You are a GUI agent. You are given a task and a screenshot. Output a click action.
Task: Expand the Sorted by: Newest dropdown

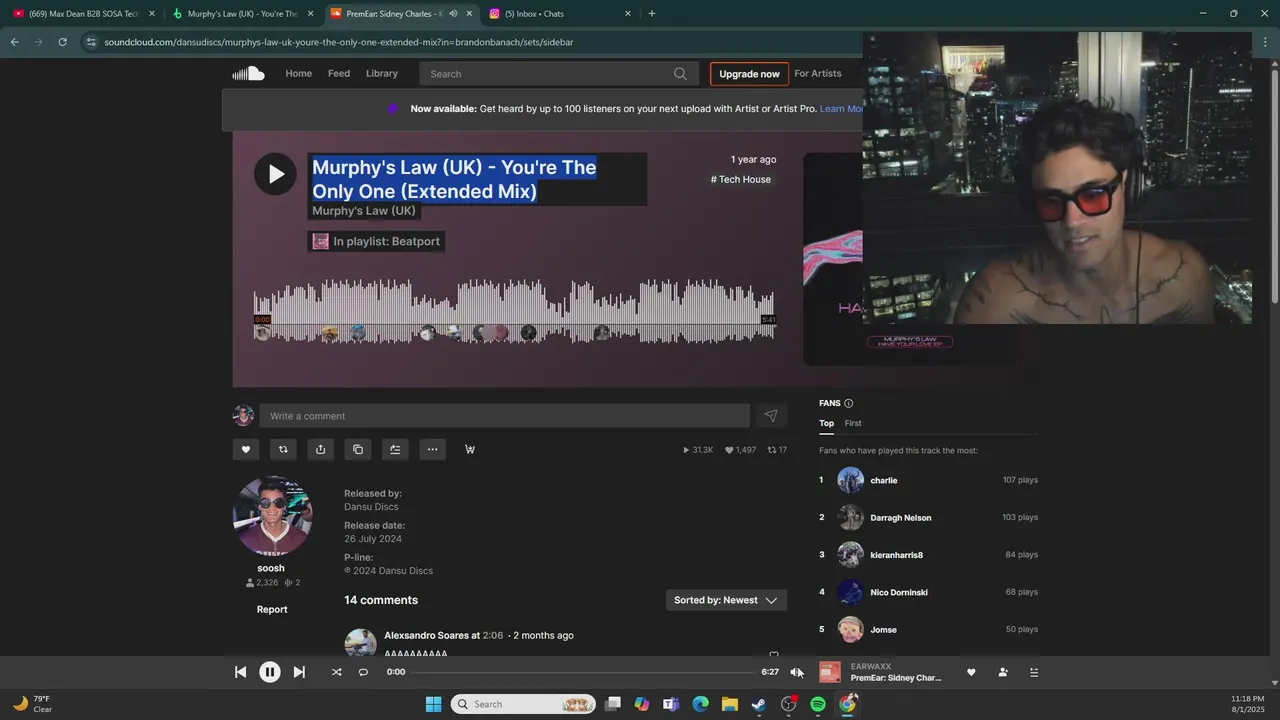point(726,600)
